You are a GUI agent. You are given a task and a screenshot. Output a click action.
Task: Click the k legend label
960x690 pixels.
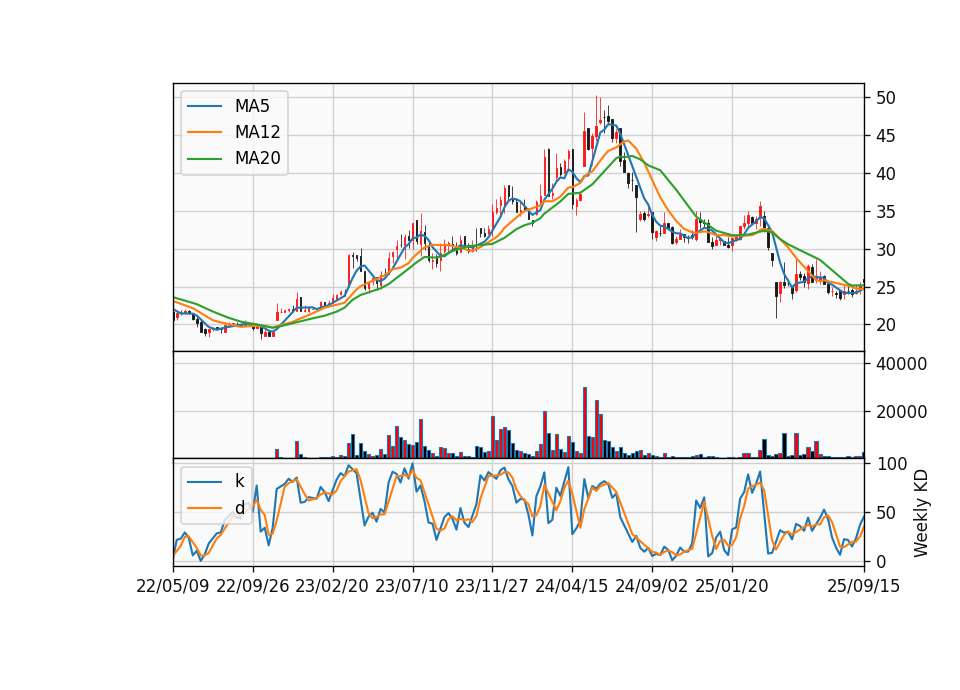point(239,481)
